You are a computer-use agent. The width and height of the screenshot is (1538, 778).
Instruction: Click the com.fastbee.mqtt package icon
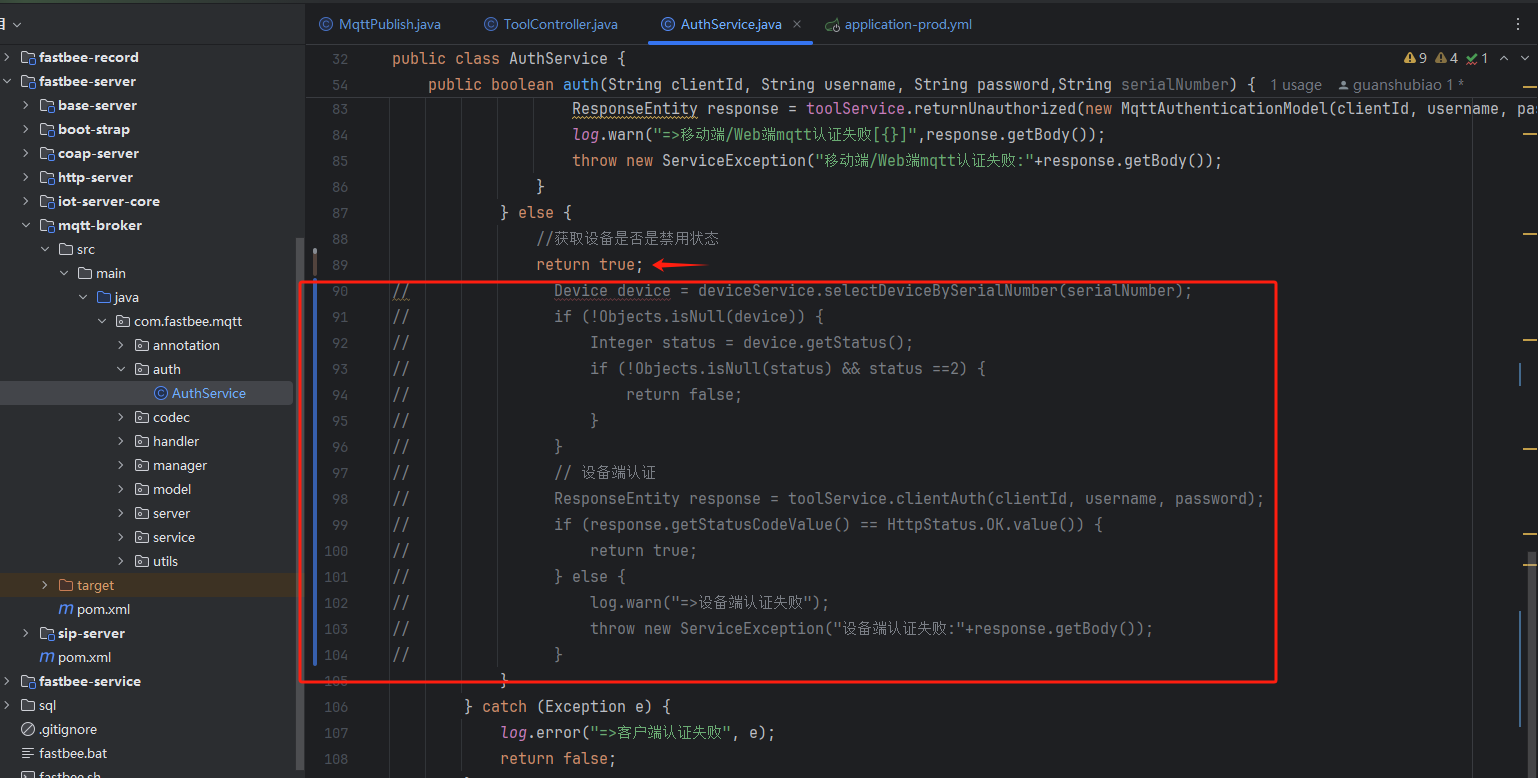[122, 321]
